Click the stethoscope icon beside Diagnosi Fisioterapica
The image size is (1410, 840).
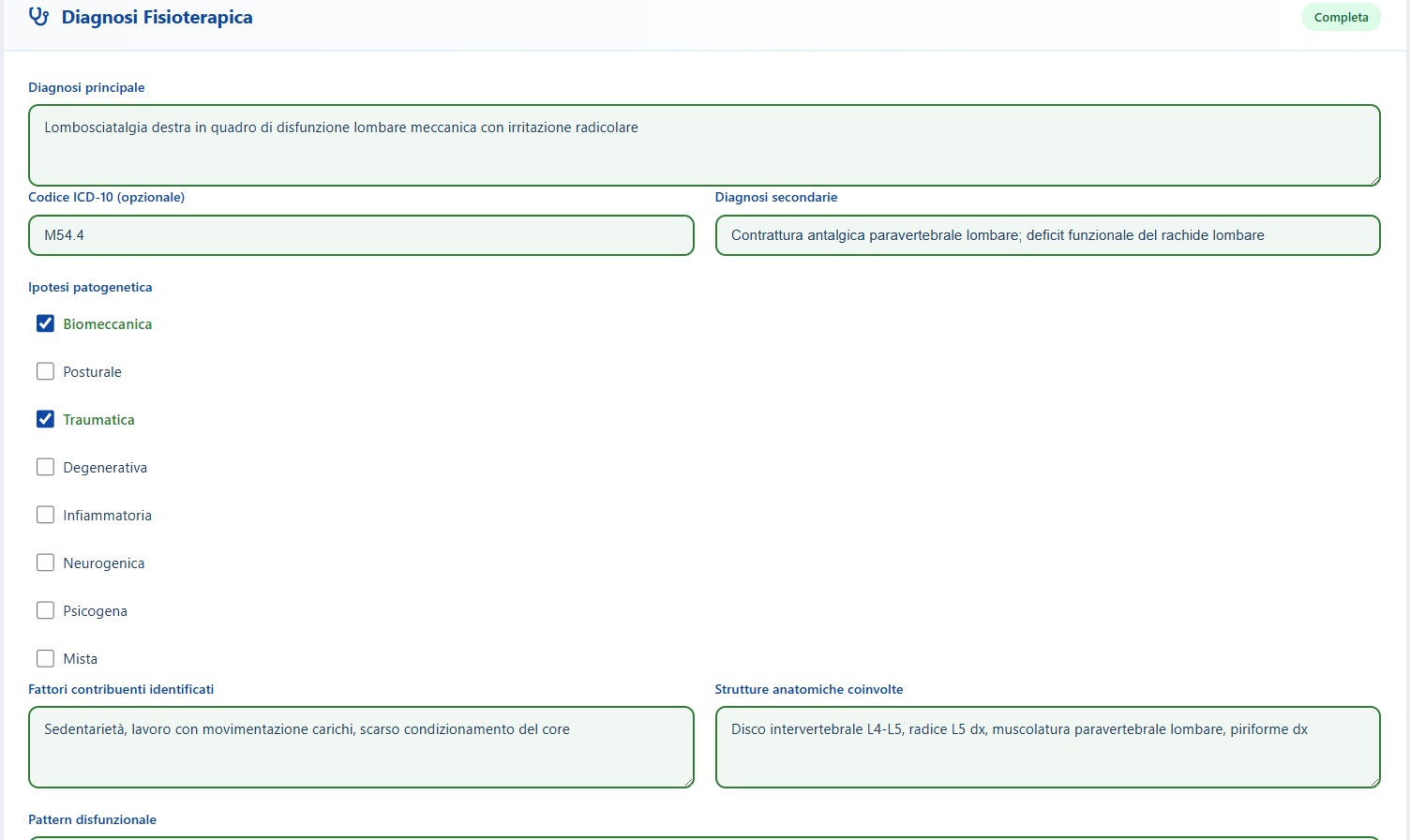(38, 16)
